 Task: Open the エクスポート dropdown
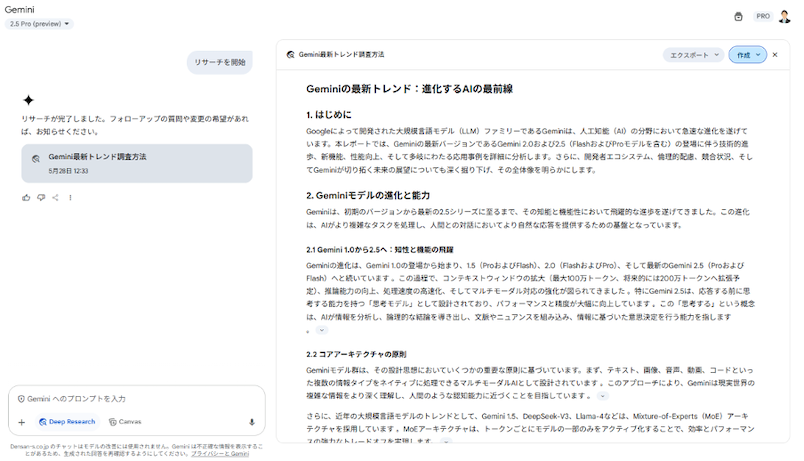coord(693,55)
